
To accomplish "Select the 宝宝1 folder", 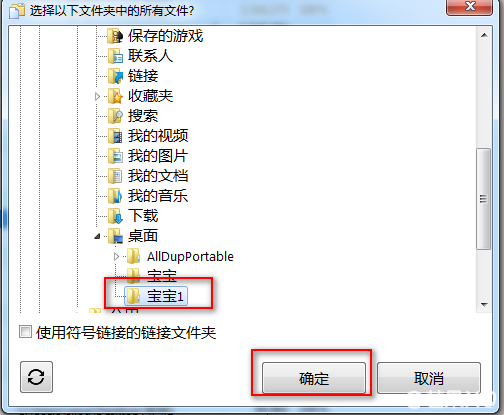I will [x=156, y=296].
